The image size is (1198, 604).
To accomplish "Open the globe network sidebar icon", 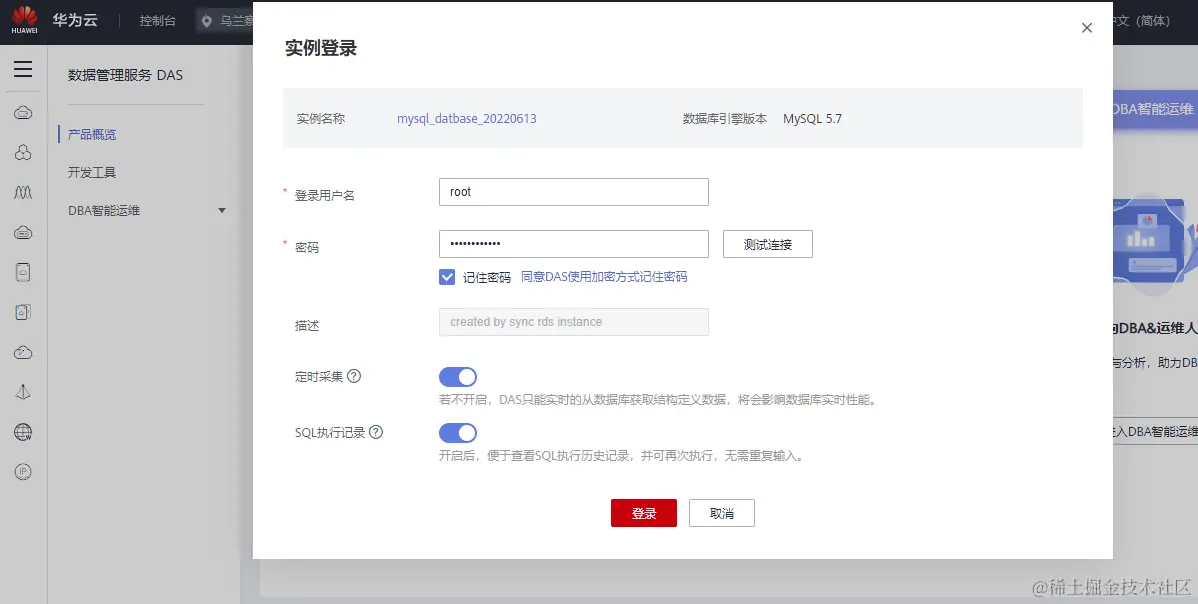I will 23,431.
